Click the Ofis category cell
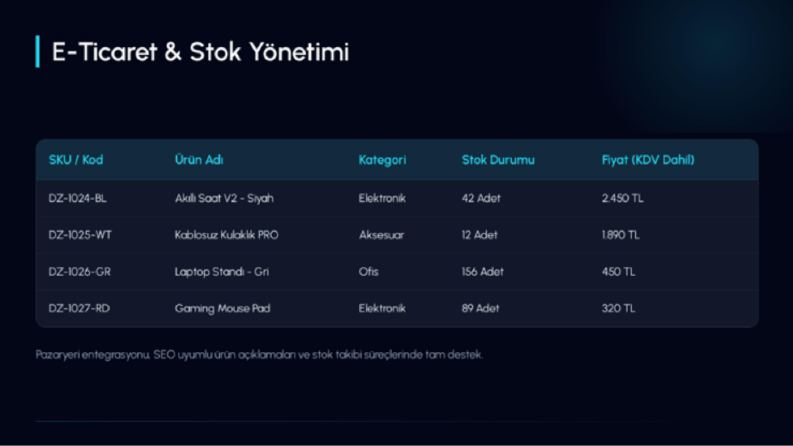Viewport: 793px width, 446px height. (x=368, y=272)
